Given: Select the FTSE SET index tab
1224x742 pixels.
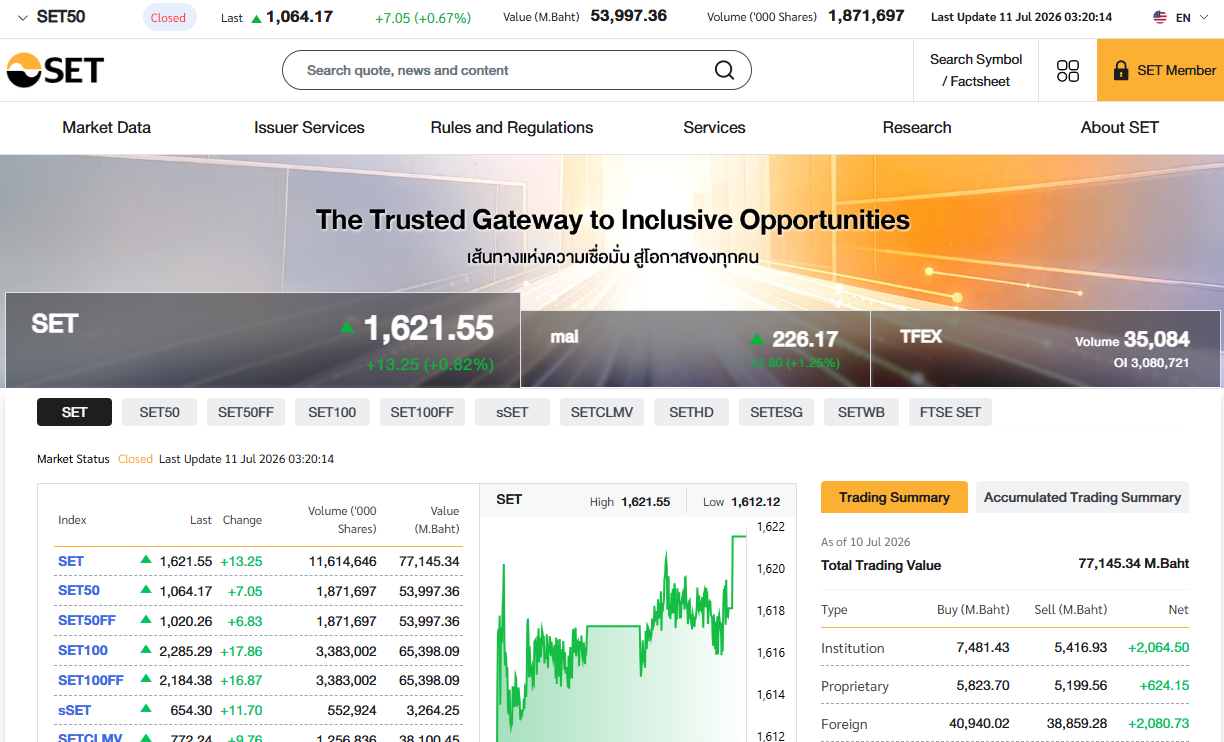Looking at the screenshot, I should coord(950,412).
